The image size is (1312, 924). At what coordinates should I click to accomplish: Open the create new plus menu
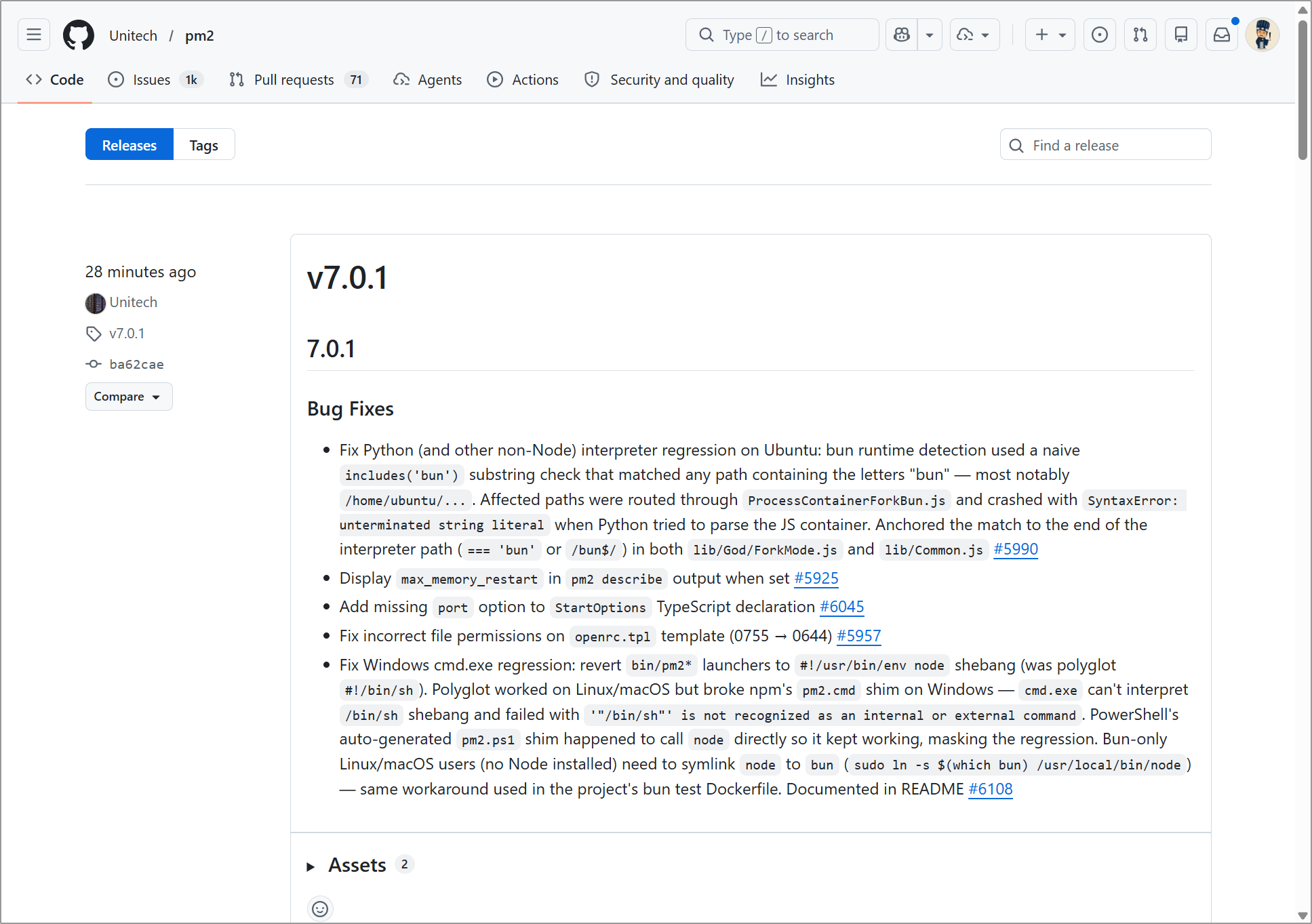pos(1050,35)
